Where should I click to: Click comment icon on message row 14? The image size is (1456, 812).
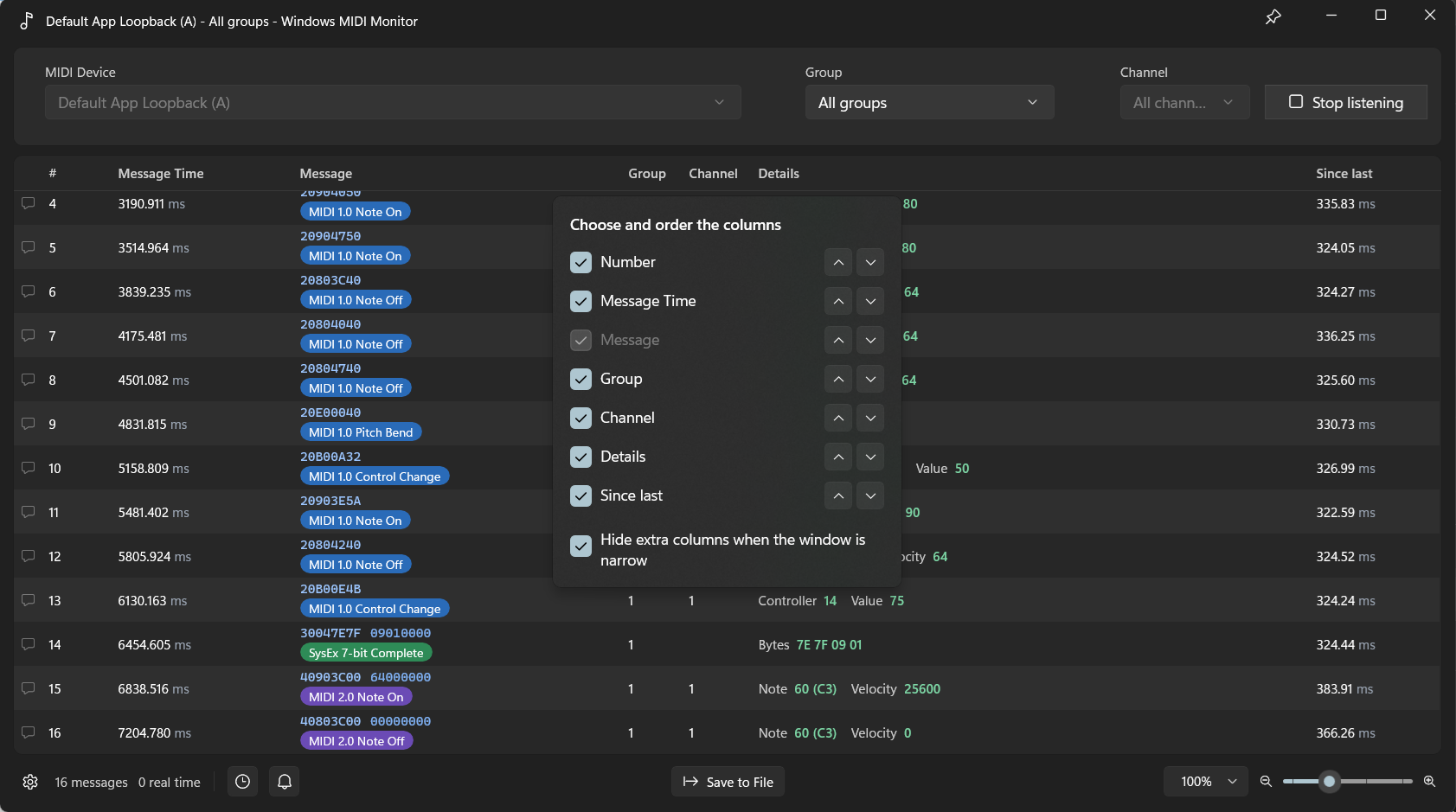29,644
